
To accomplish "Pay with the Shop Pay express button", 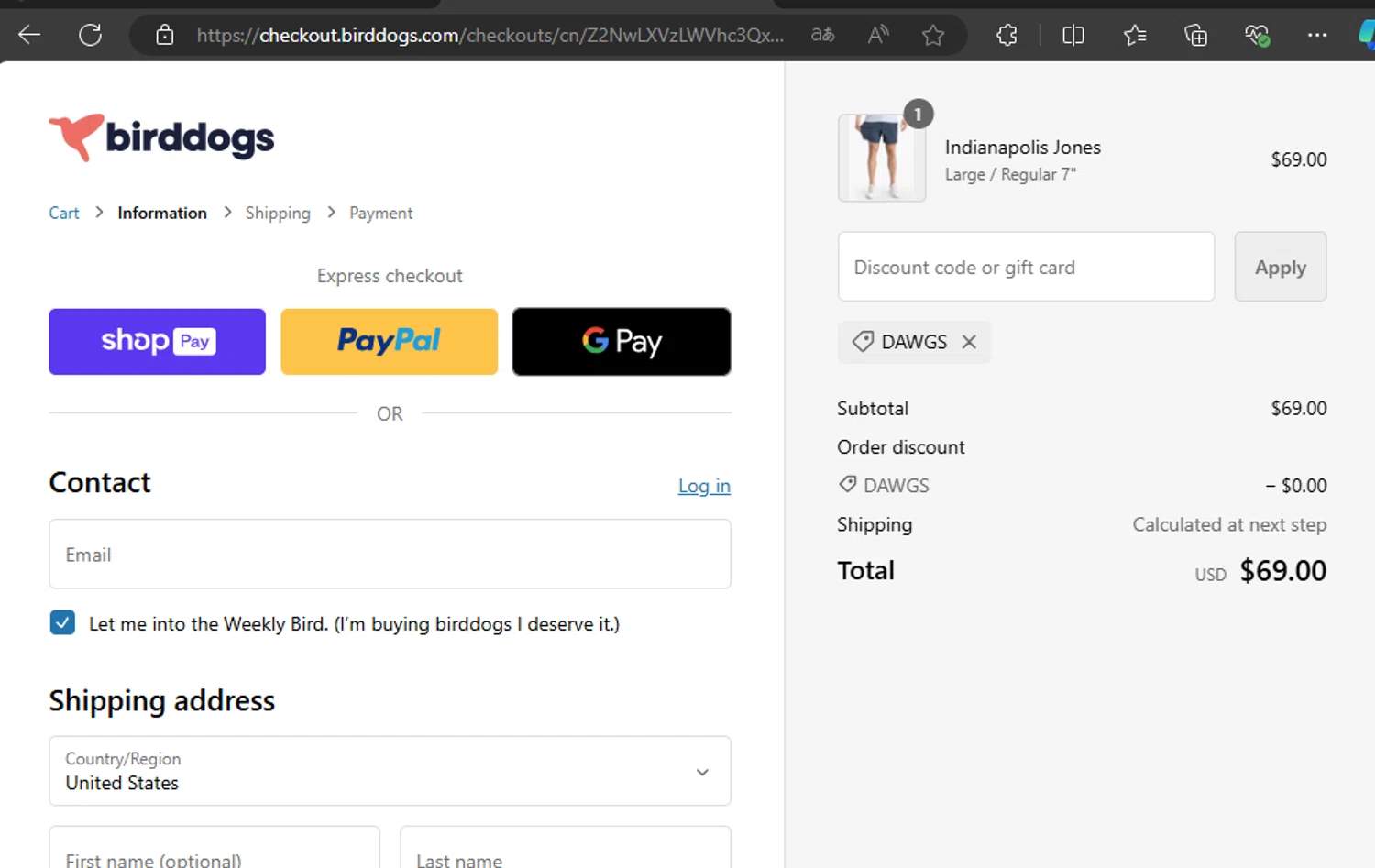I will click(x=157, y=342).
